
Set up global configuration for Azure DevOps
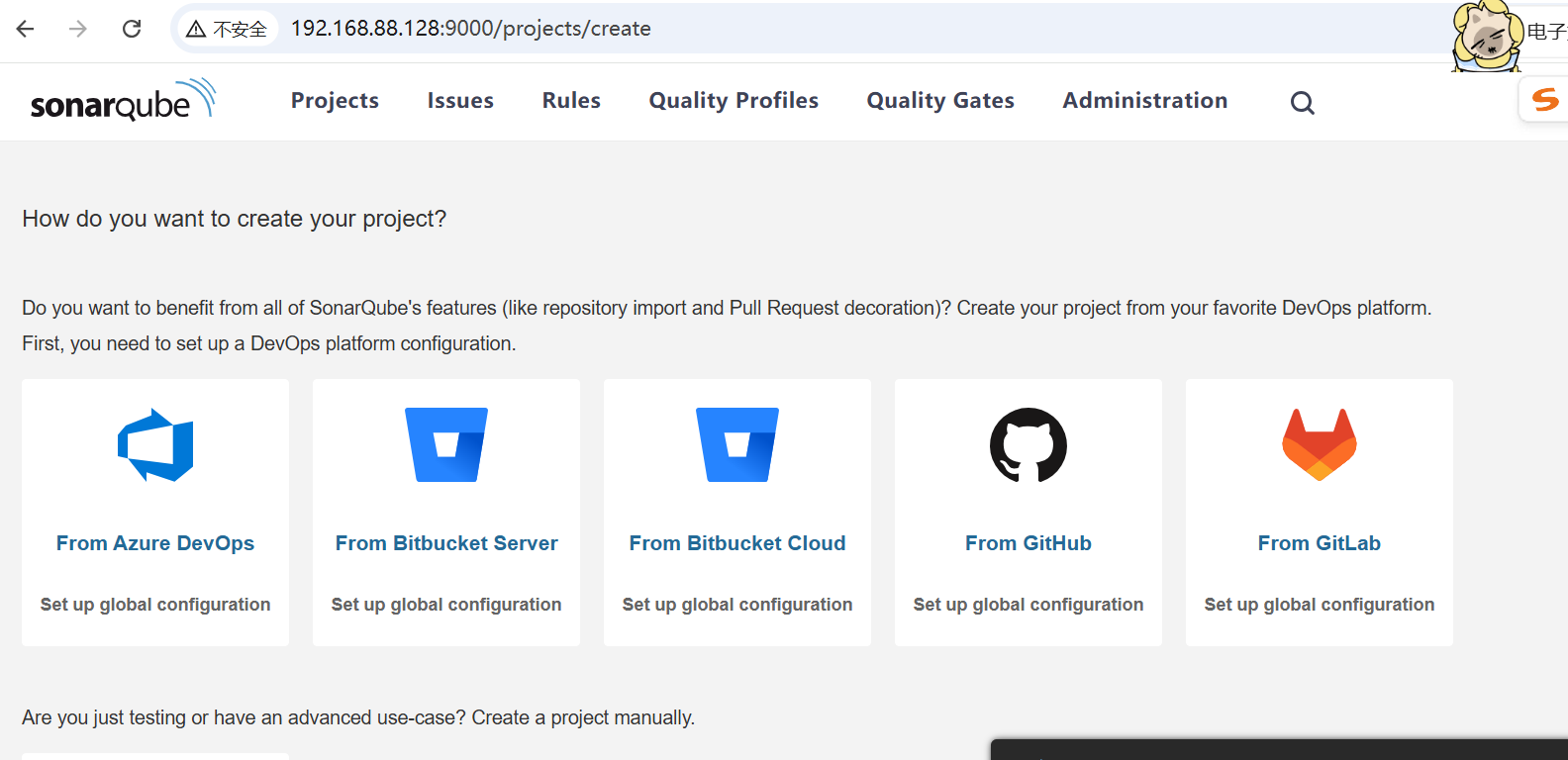[x=155, y=605]
